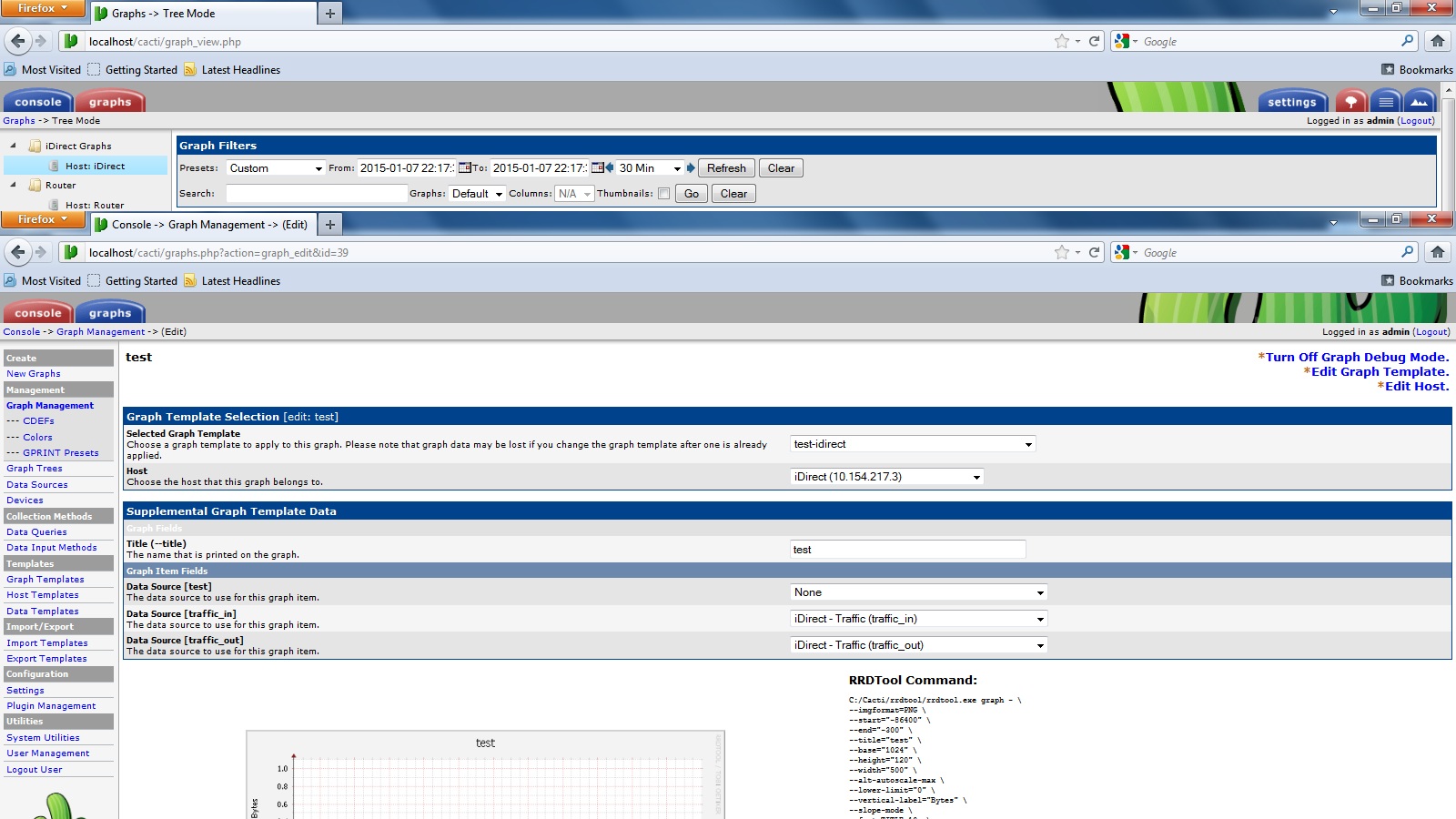1456x819 pixels.
Task: Open the Columns N/A dropdown
Action: point(574,193)
